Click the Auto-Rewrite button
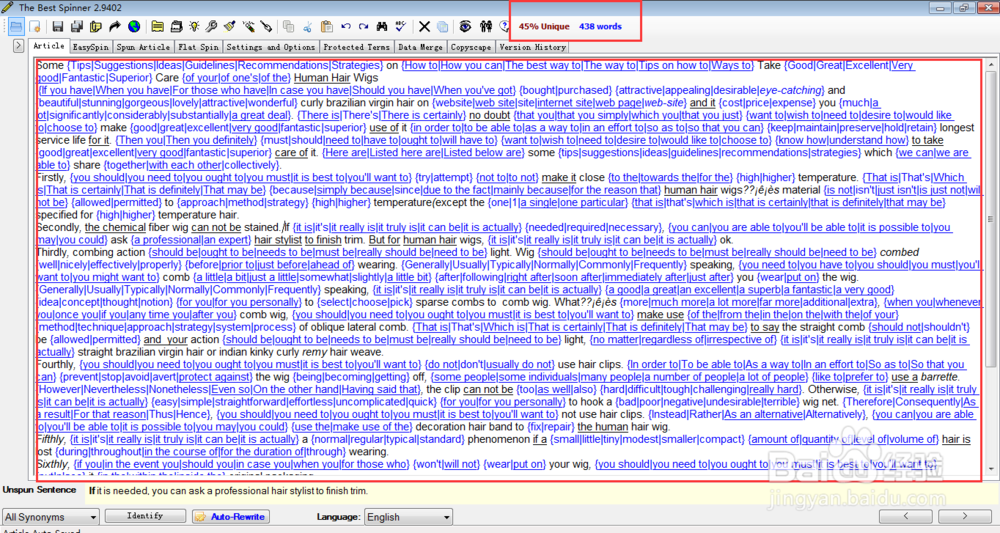Viewport: 1000px width, 533px height. coord(231,516)
